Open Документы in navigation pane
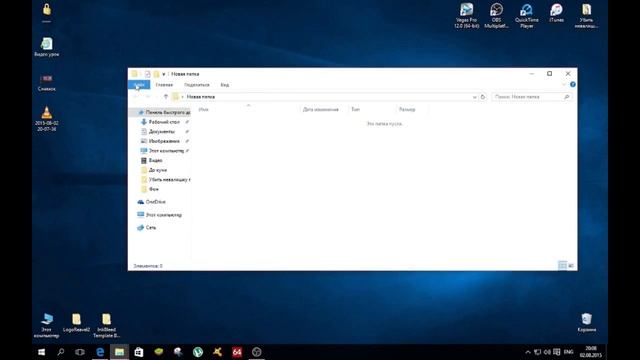 click(x=162, y=131)
